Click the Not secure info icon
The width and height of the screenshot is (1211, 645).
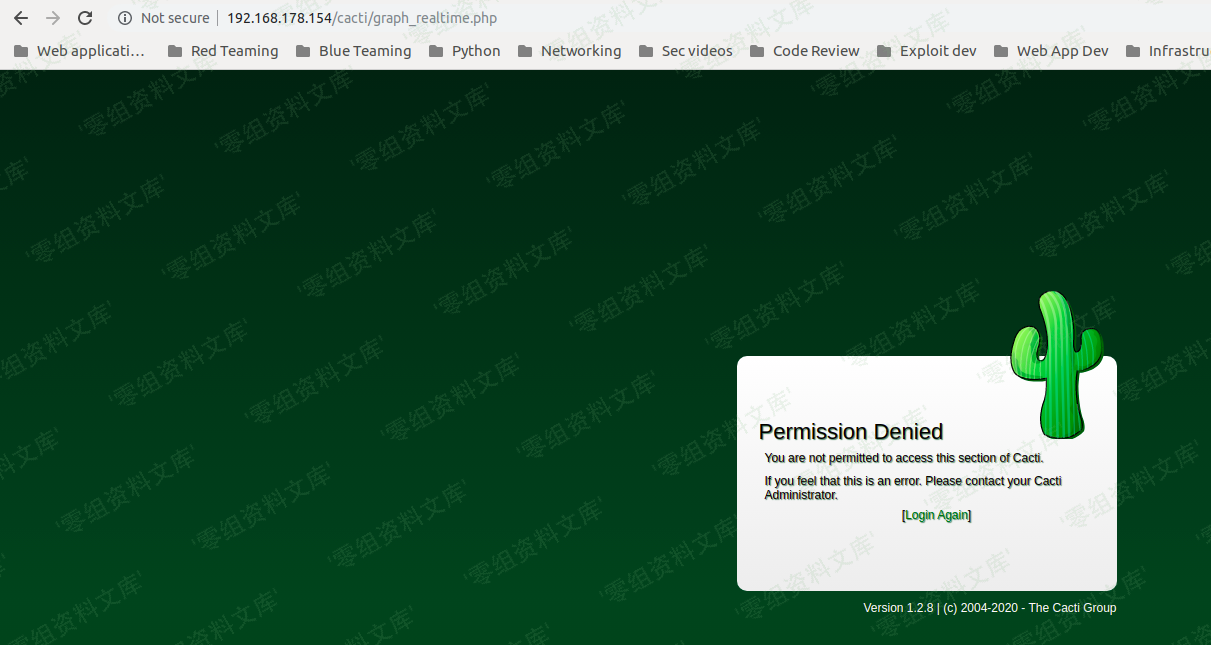[x=125, y=18]
